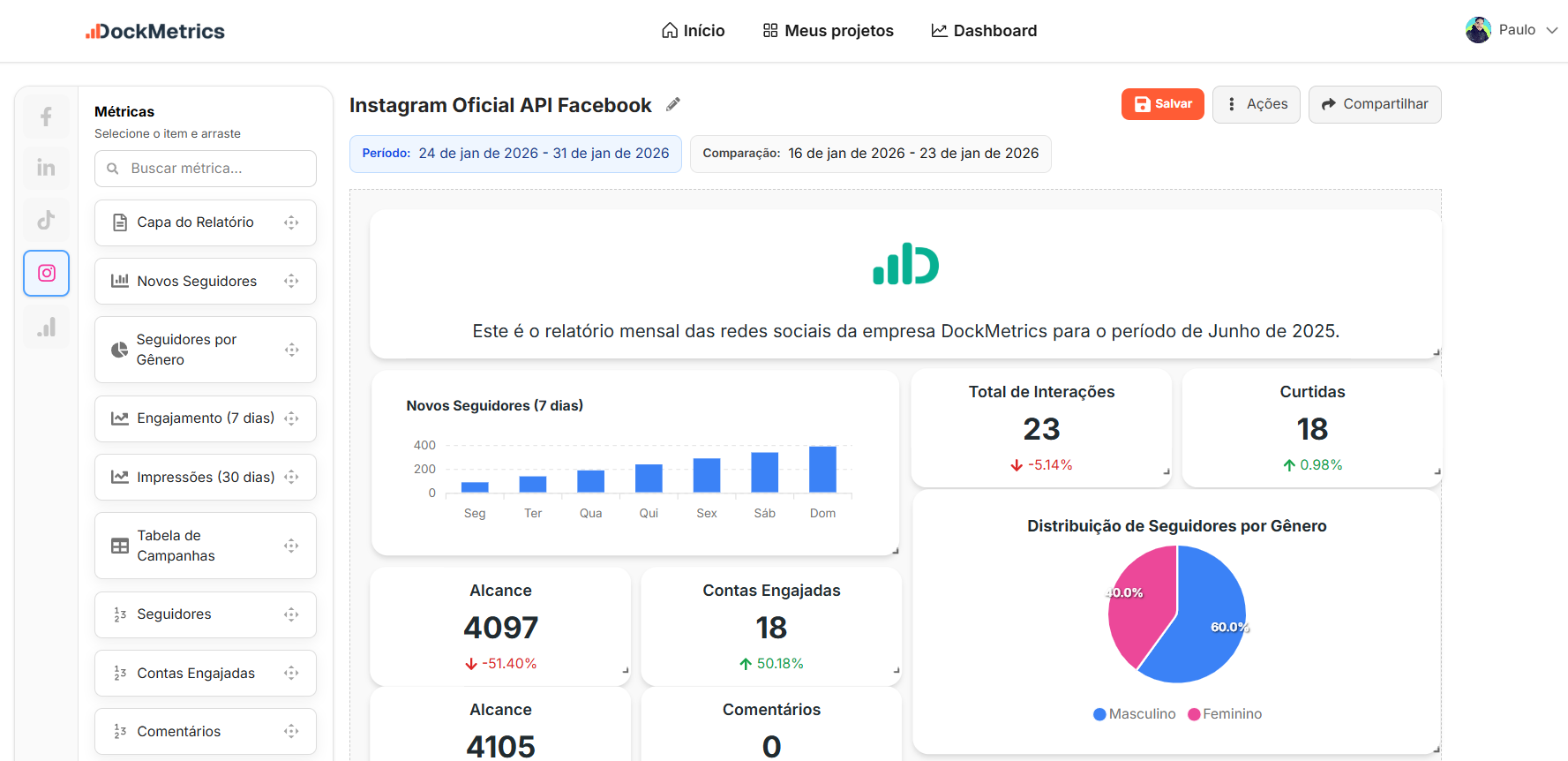This screenshot has height=761, width=1568.
Task: Open the Dashboard navigation item
Action: tap(984, 31)
